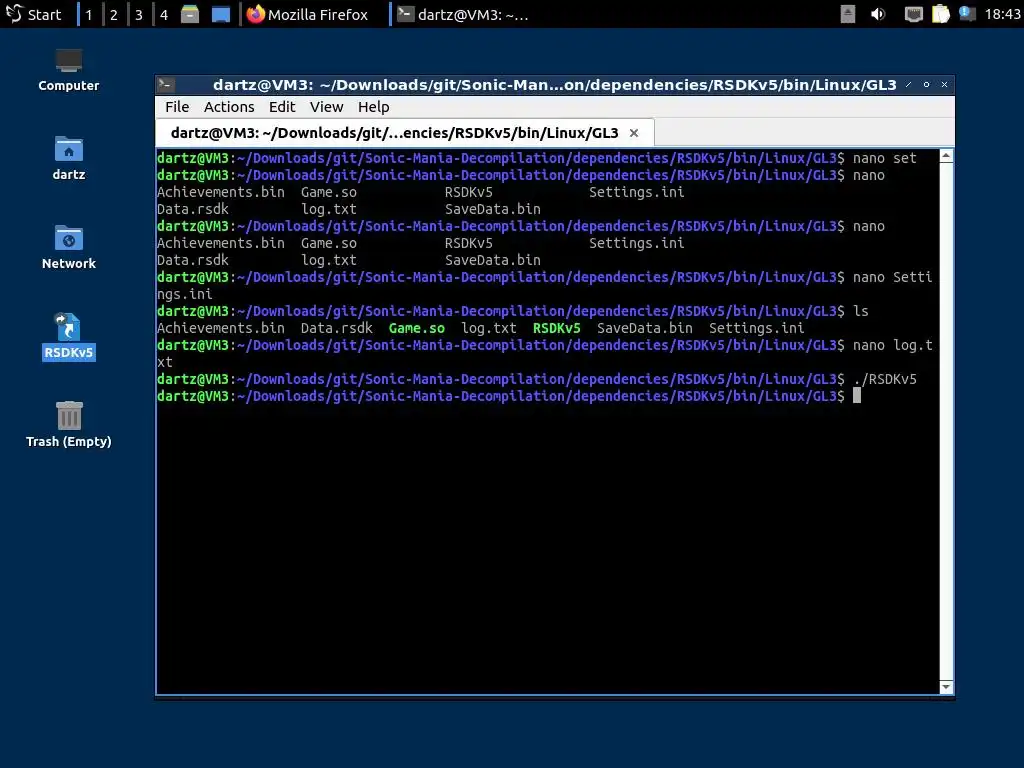
Task: Click the terminal vertical scrollbar track
Action: (x=946, y=421)
